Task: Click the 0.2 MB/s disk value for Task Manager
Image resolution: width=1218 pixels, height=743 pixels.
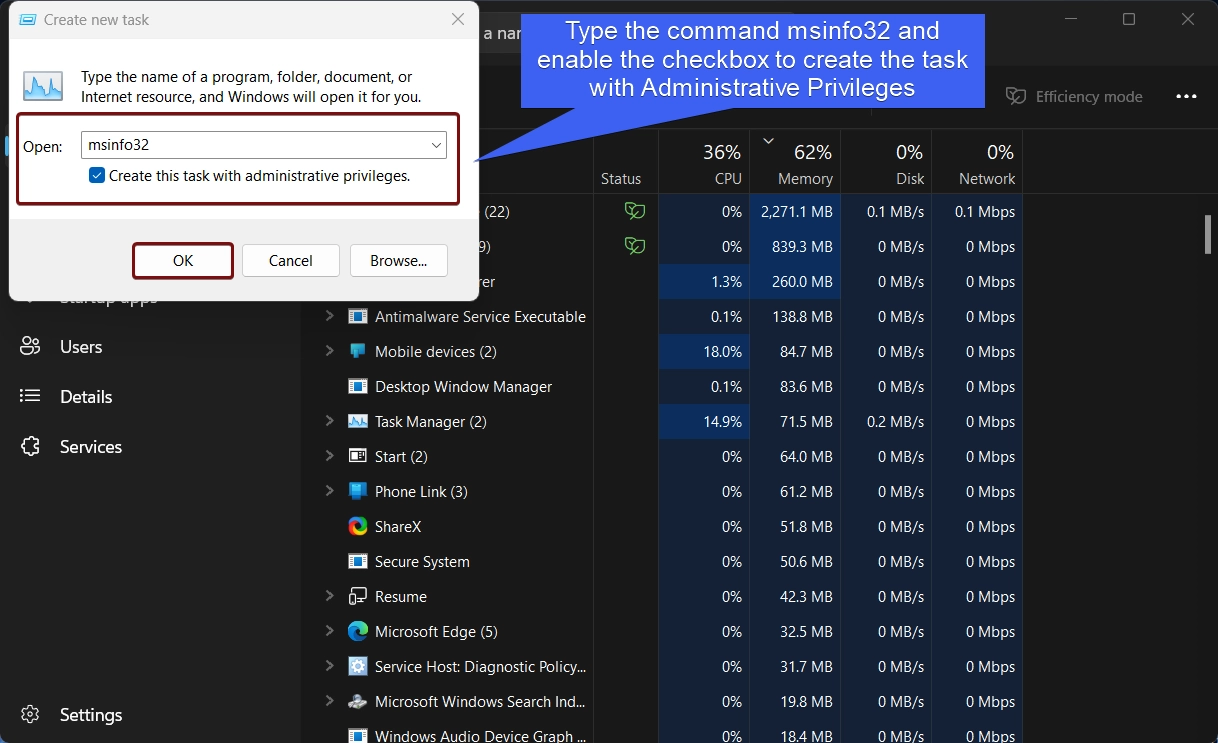Action: (x=895, y=422)
